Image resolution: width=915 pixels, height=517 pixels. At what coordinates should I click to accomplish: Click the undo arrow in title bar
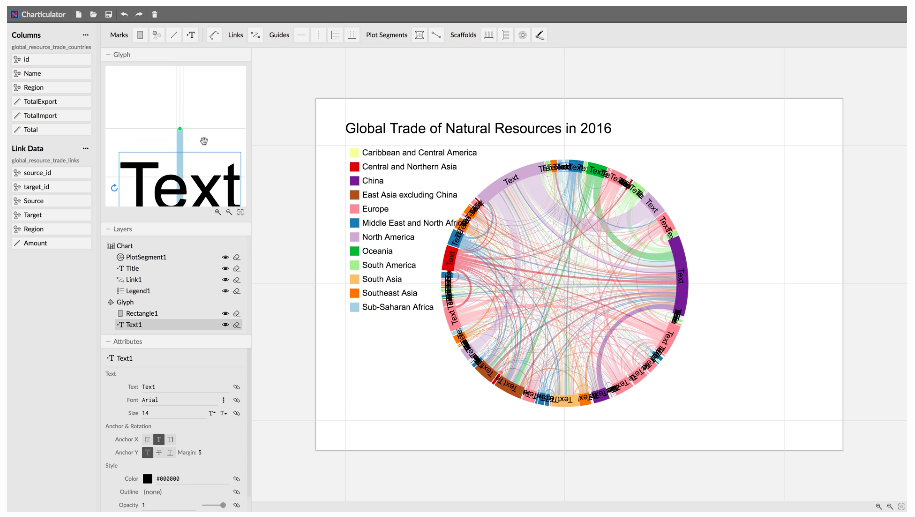[124, 14]
